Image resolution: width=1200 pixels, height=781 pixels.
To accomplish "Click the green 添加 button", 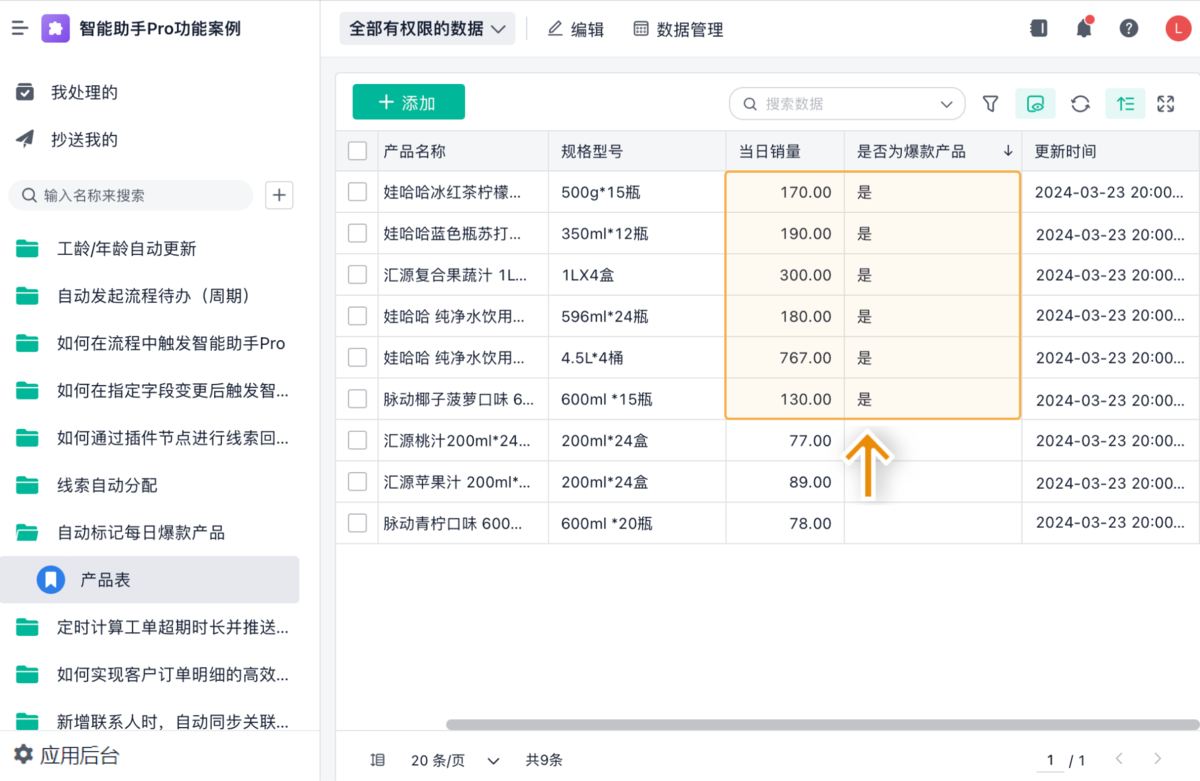I will (x=408, y=103).
